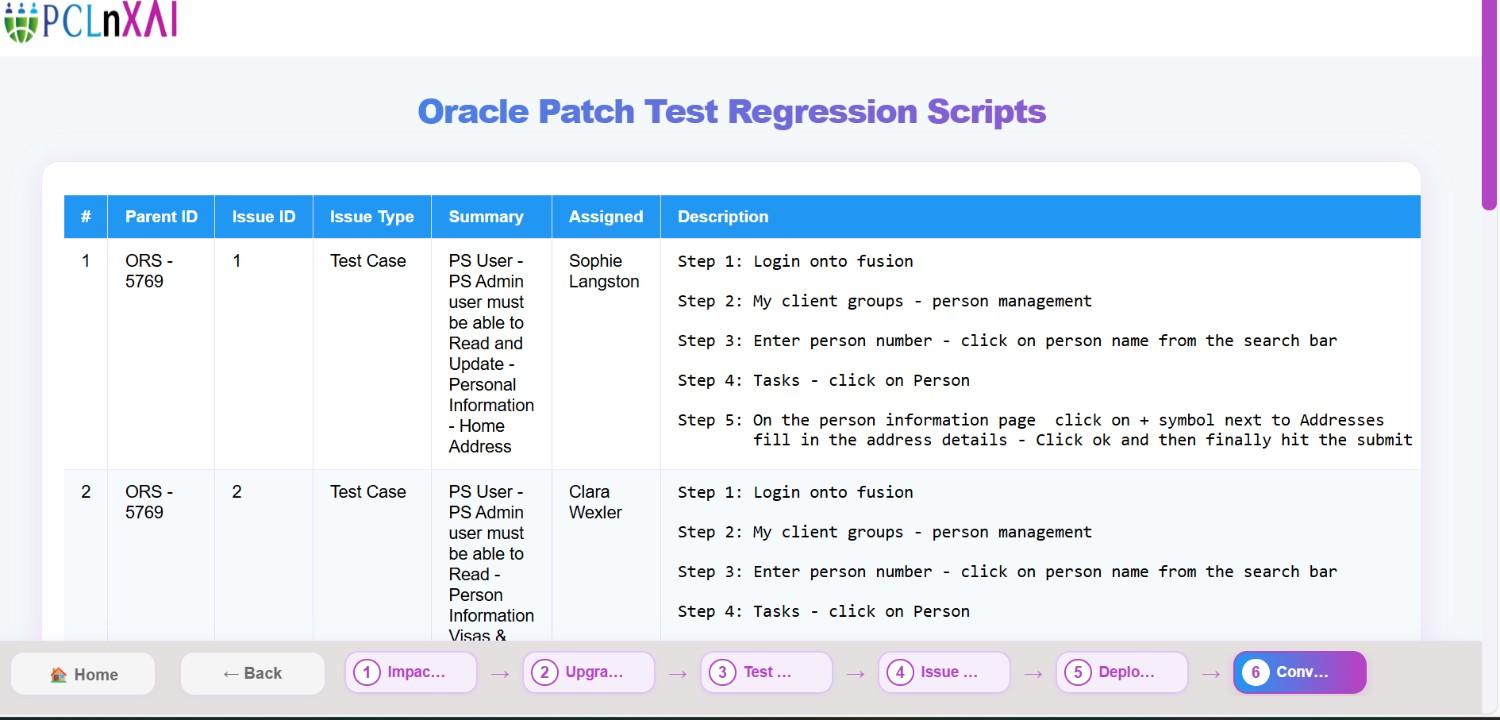Viewport: 1500px width, 720px height.
Task: Click the "Parent ID" column header
Action: pos(161,217)
